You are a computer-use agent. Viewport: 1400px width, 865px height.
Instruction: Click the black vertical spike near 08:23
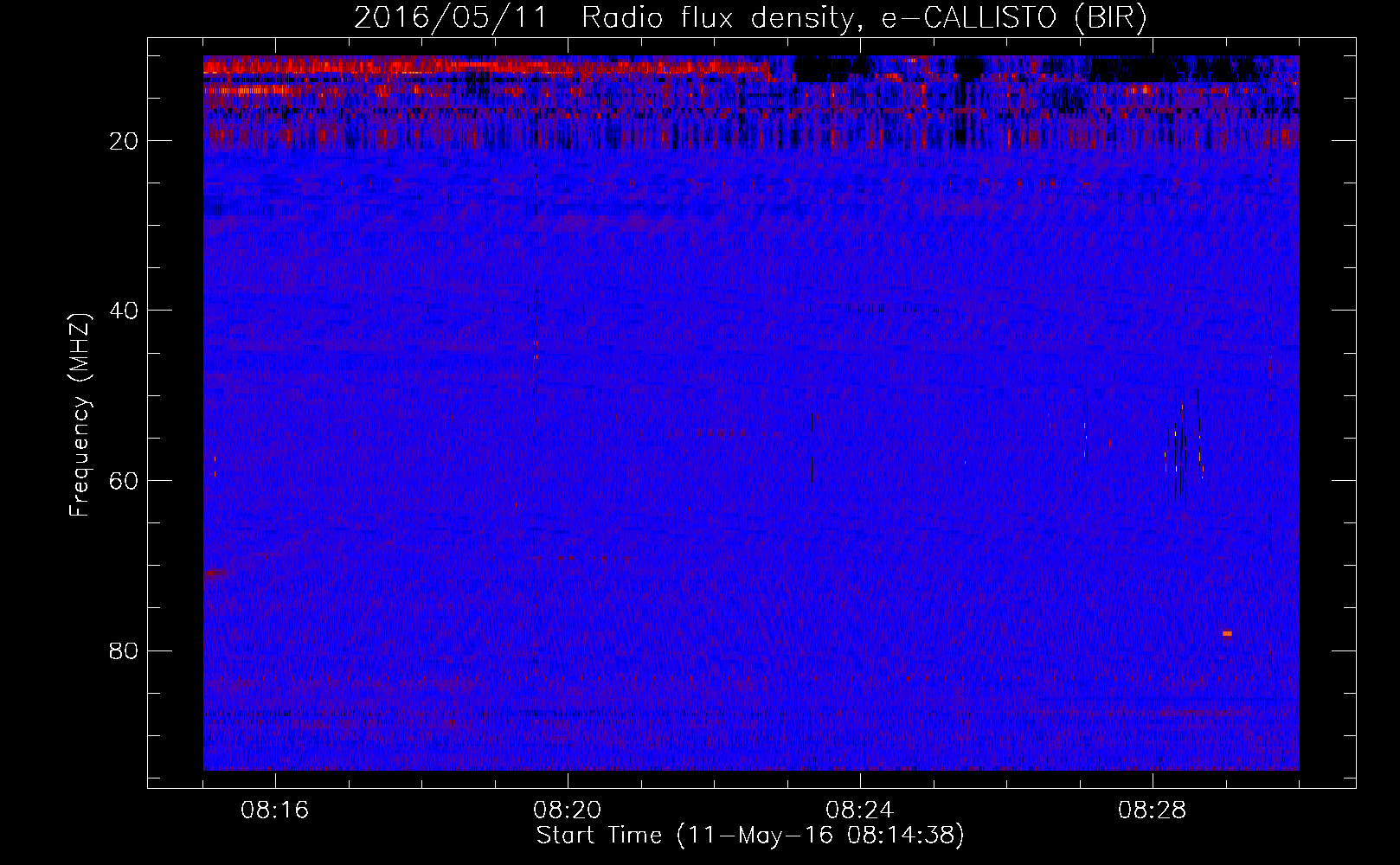pos(812,447)
